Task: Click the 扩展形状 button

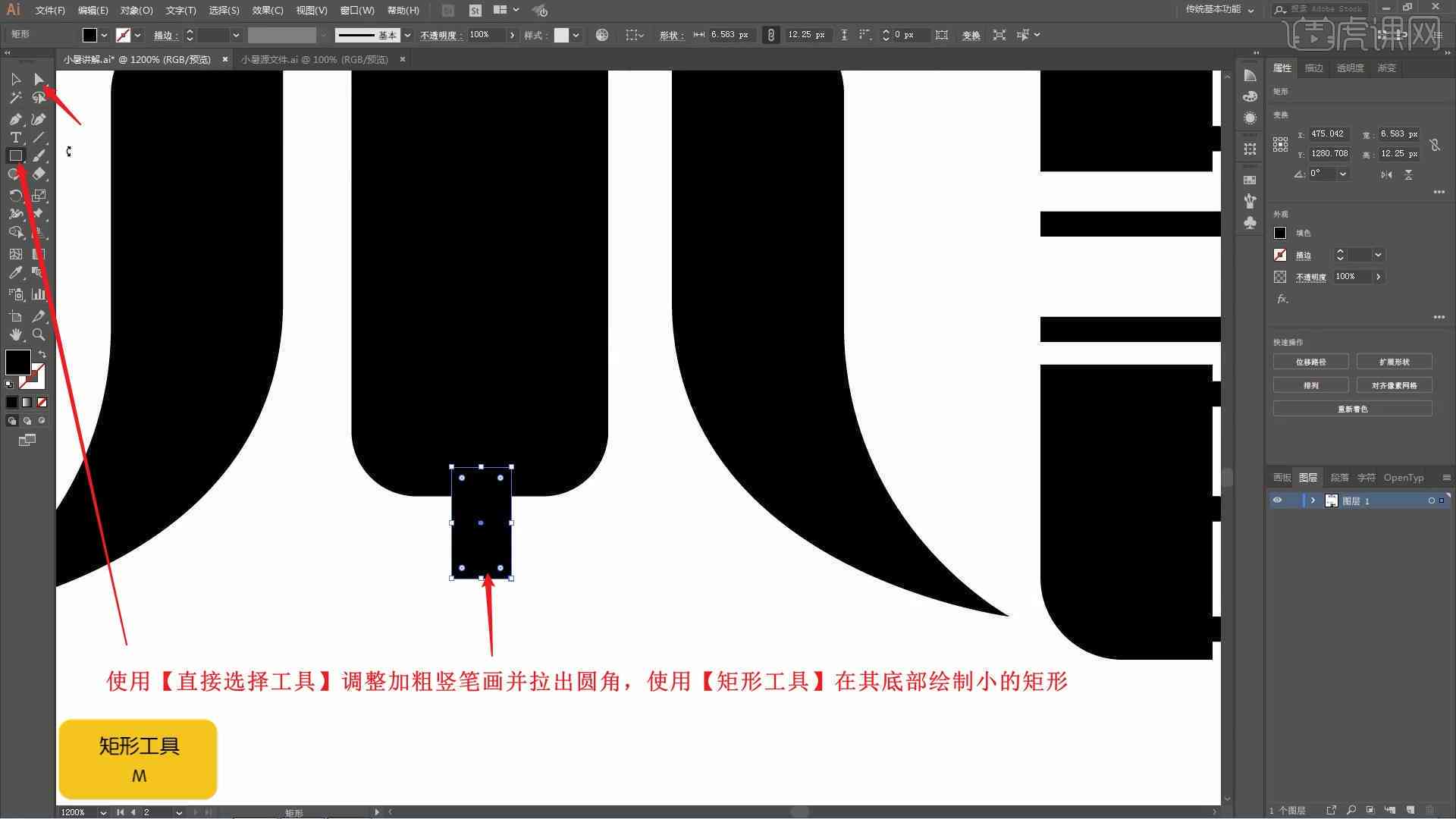Action: pyautogui.click(x=1395, y=361)
